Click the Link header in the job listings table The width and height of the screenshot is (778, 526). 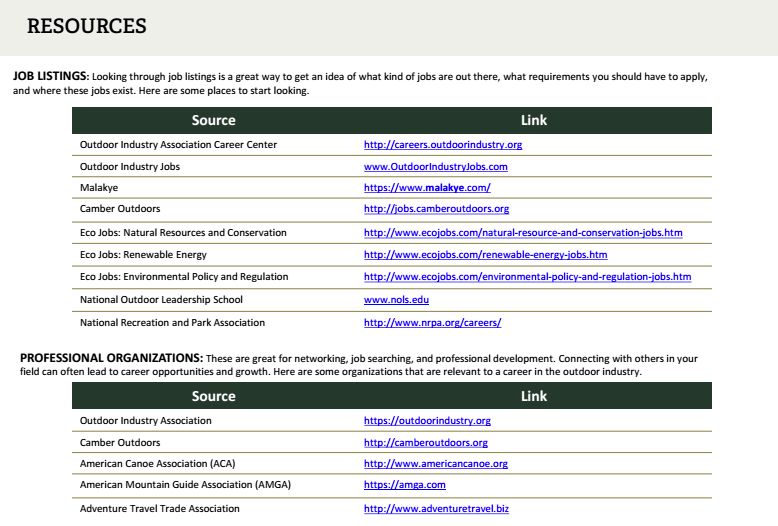click(533, 121)
